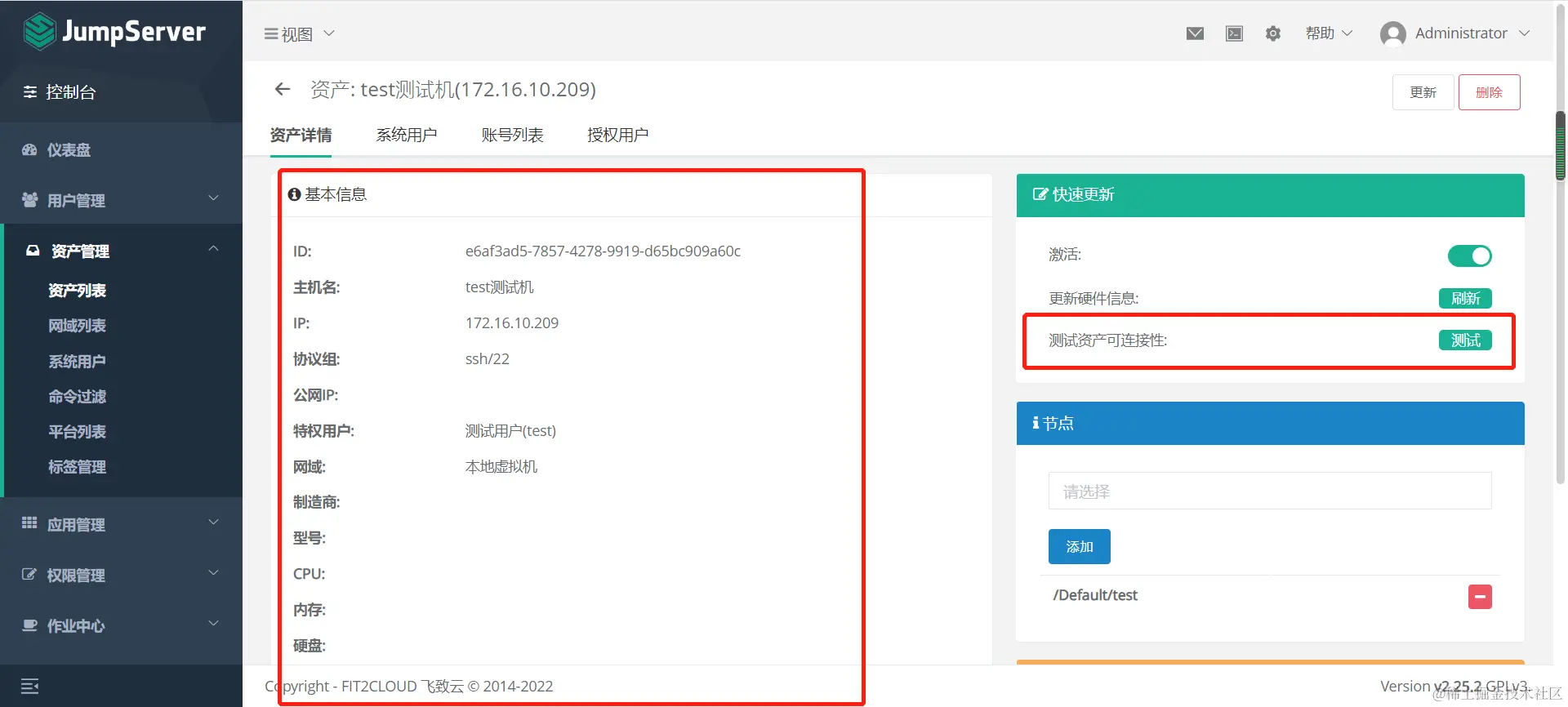Expand the 作业中心 menu chevron
Viewport: 1568px width, 707px height.
click(x=213, y=624)
